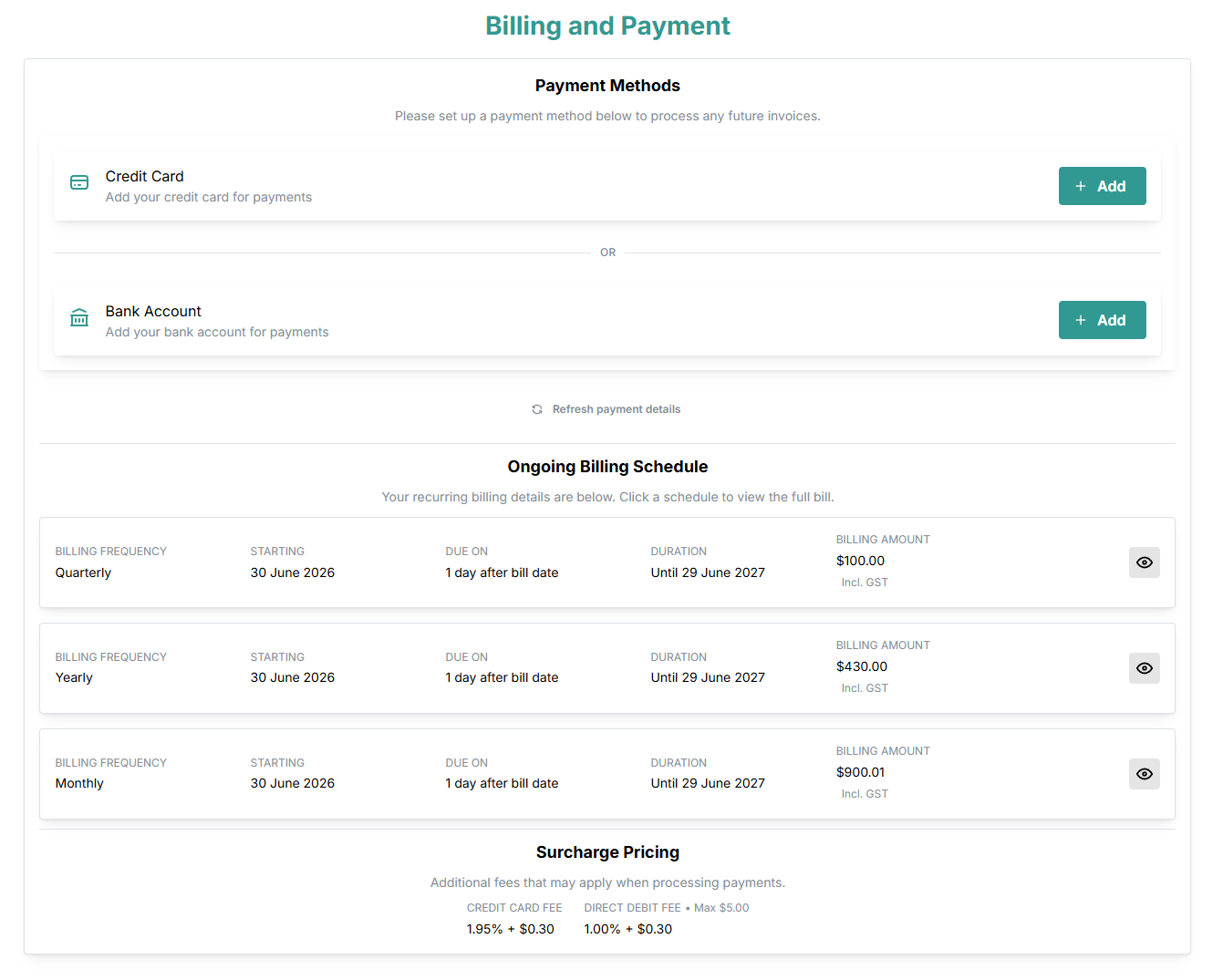This screenshot has width=1223, height=980.
Task: Click the refresh arrows icon
Action: coord(537,409)
